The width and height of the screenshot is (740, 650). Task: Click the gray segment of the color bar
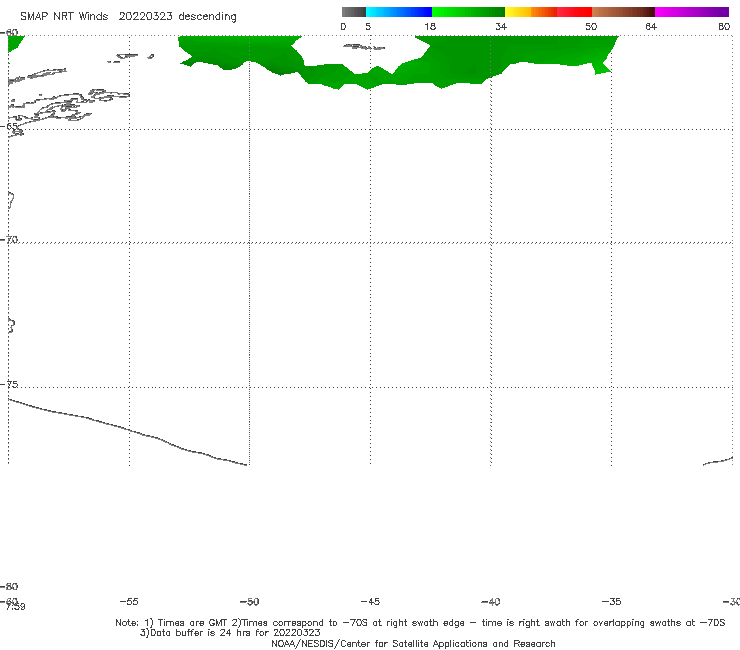pos(354,12)
